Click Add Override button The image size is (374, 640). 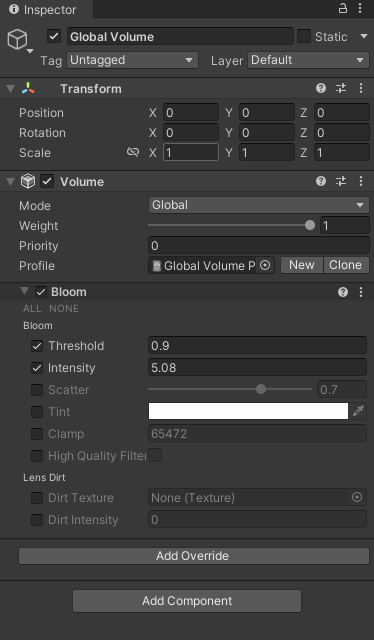pos(194,556)
